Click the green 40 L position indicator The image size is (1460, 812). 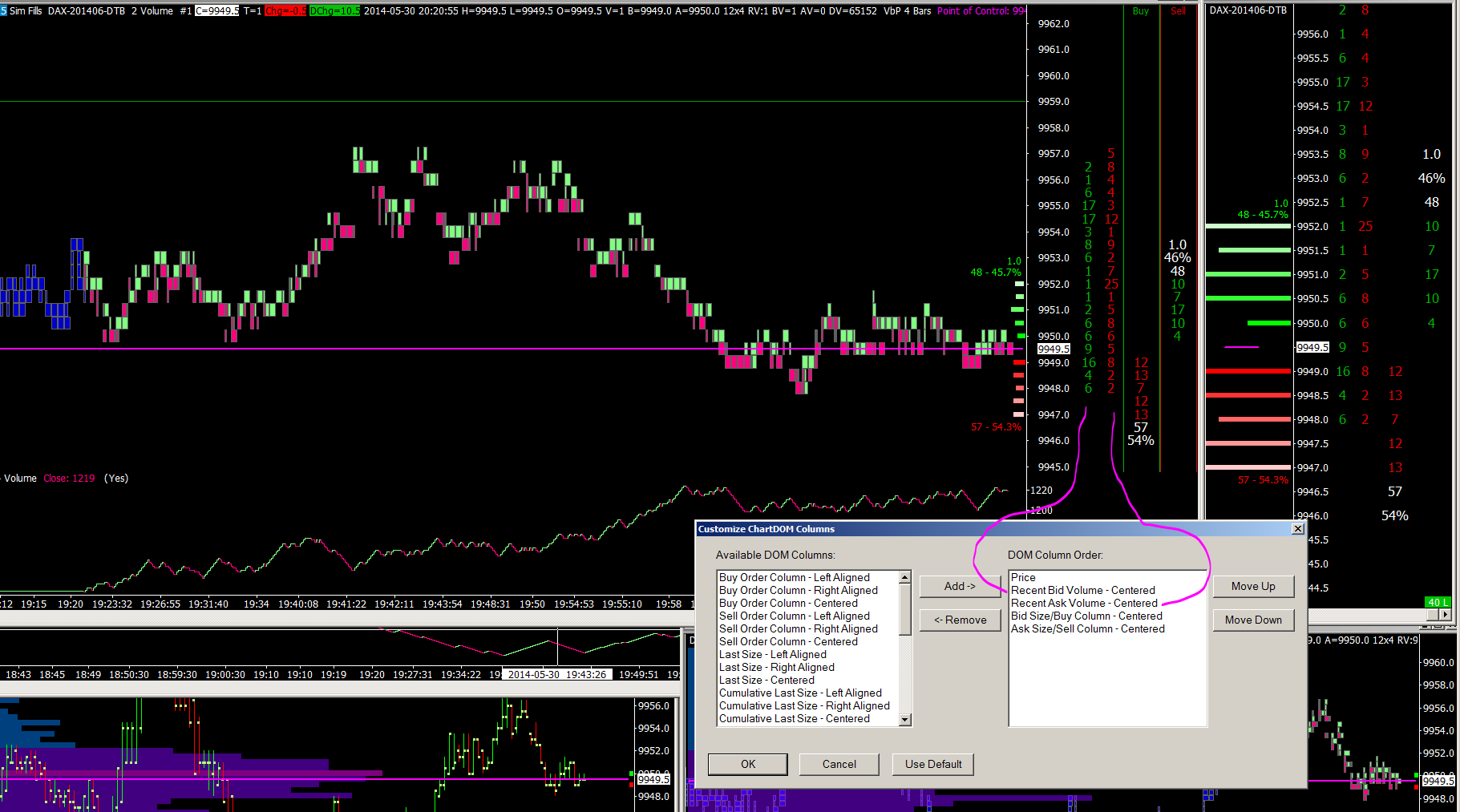coord(1438,602)
